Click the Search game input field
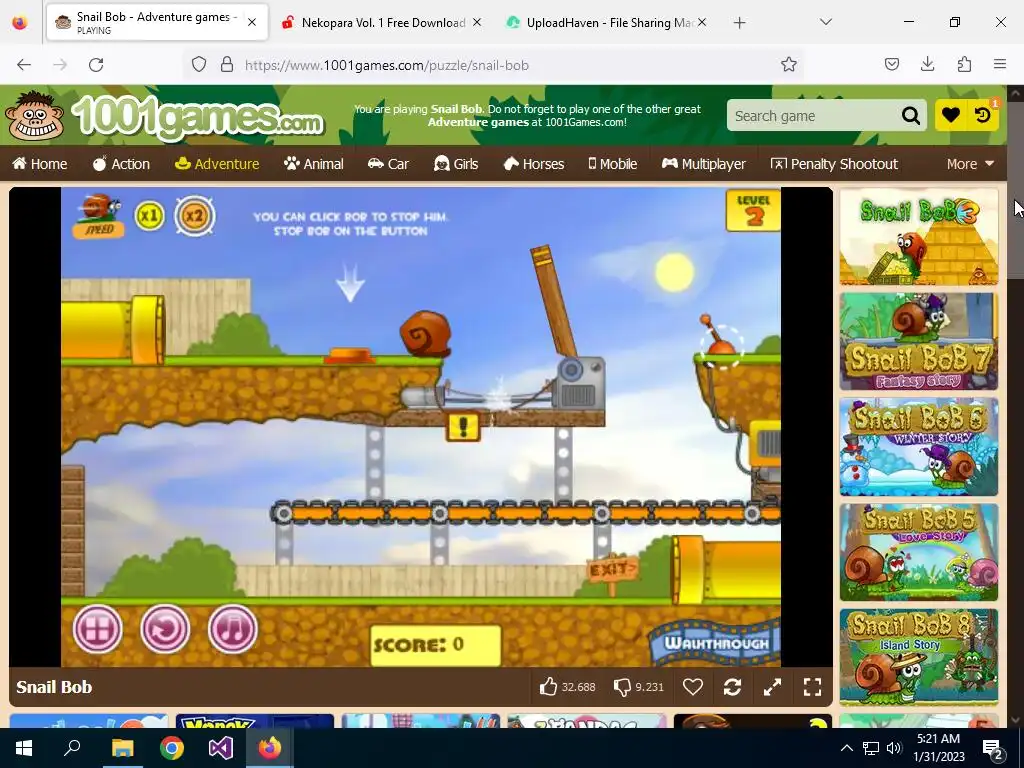1024x768 pixels. [813, 116]
